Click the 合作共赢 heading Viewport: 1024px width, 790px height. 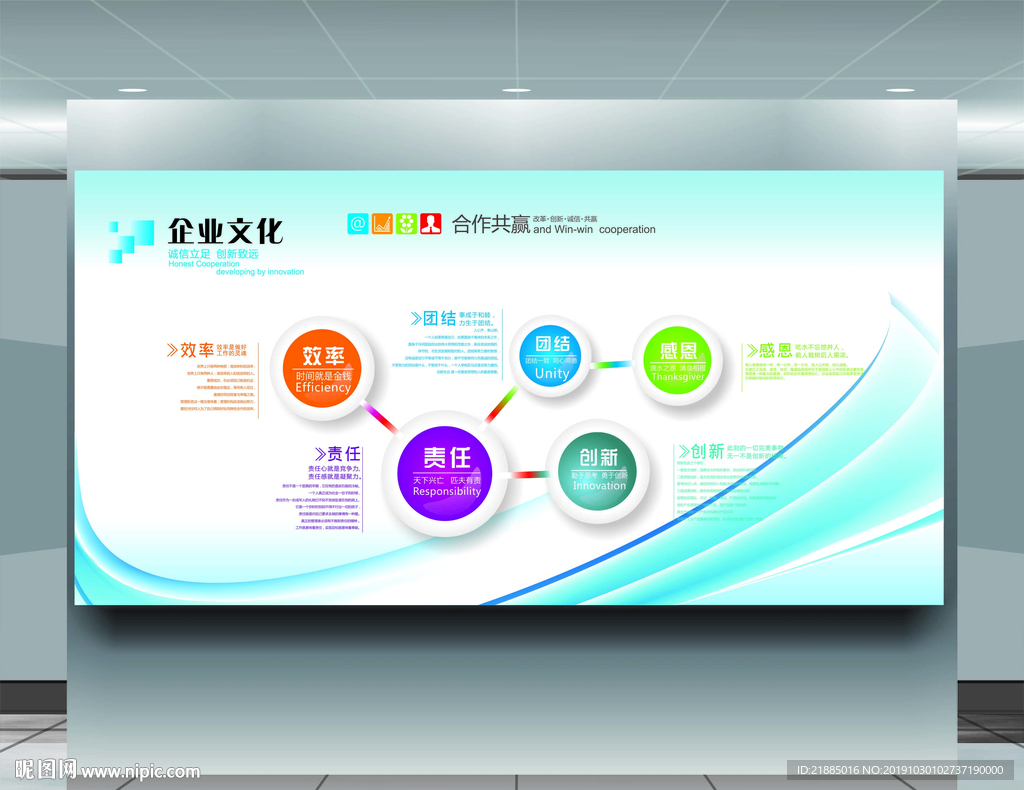(x=491, y=224)
